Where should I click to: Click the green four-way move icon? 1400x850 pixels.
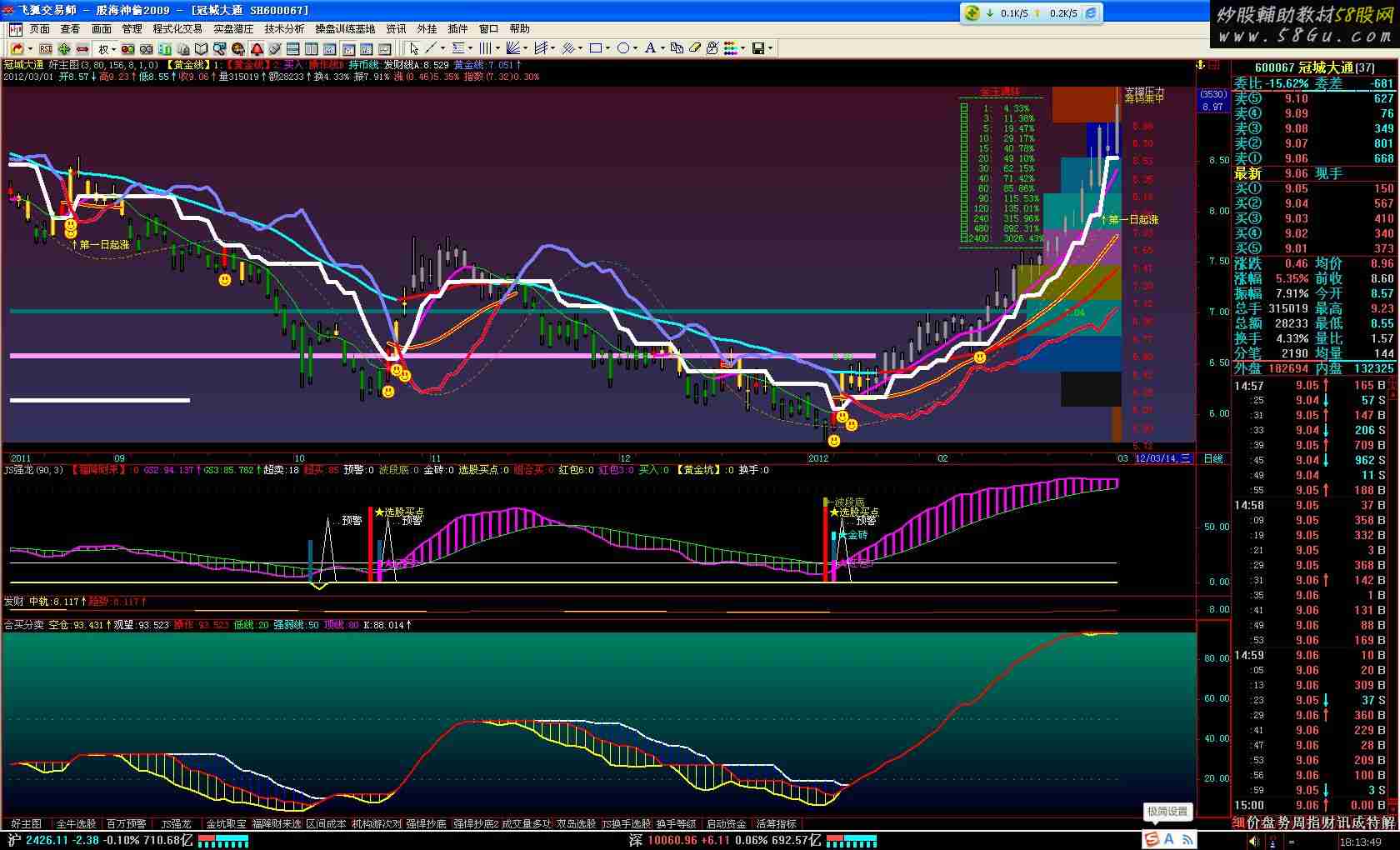click(x=64, y=49)
